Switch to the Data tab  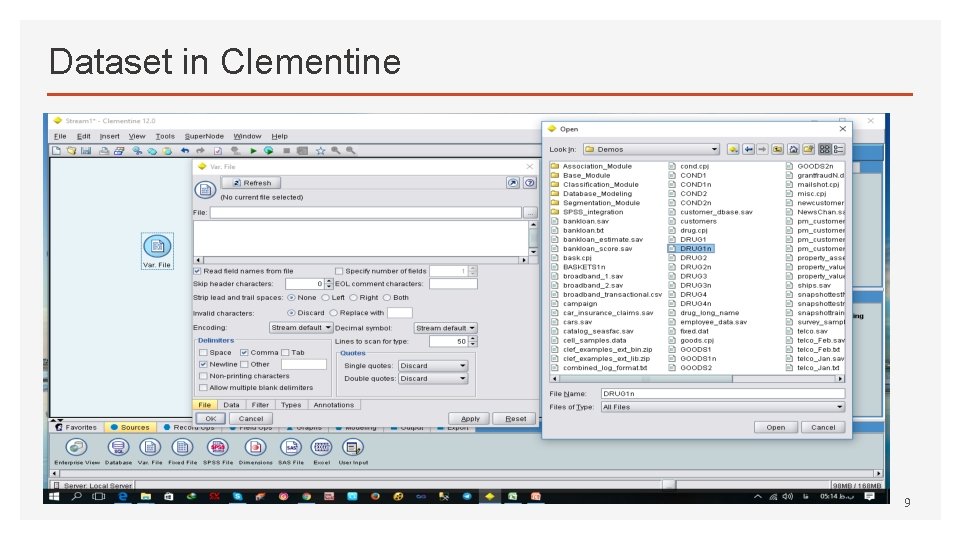click(231, 405)
